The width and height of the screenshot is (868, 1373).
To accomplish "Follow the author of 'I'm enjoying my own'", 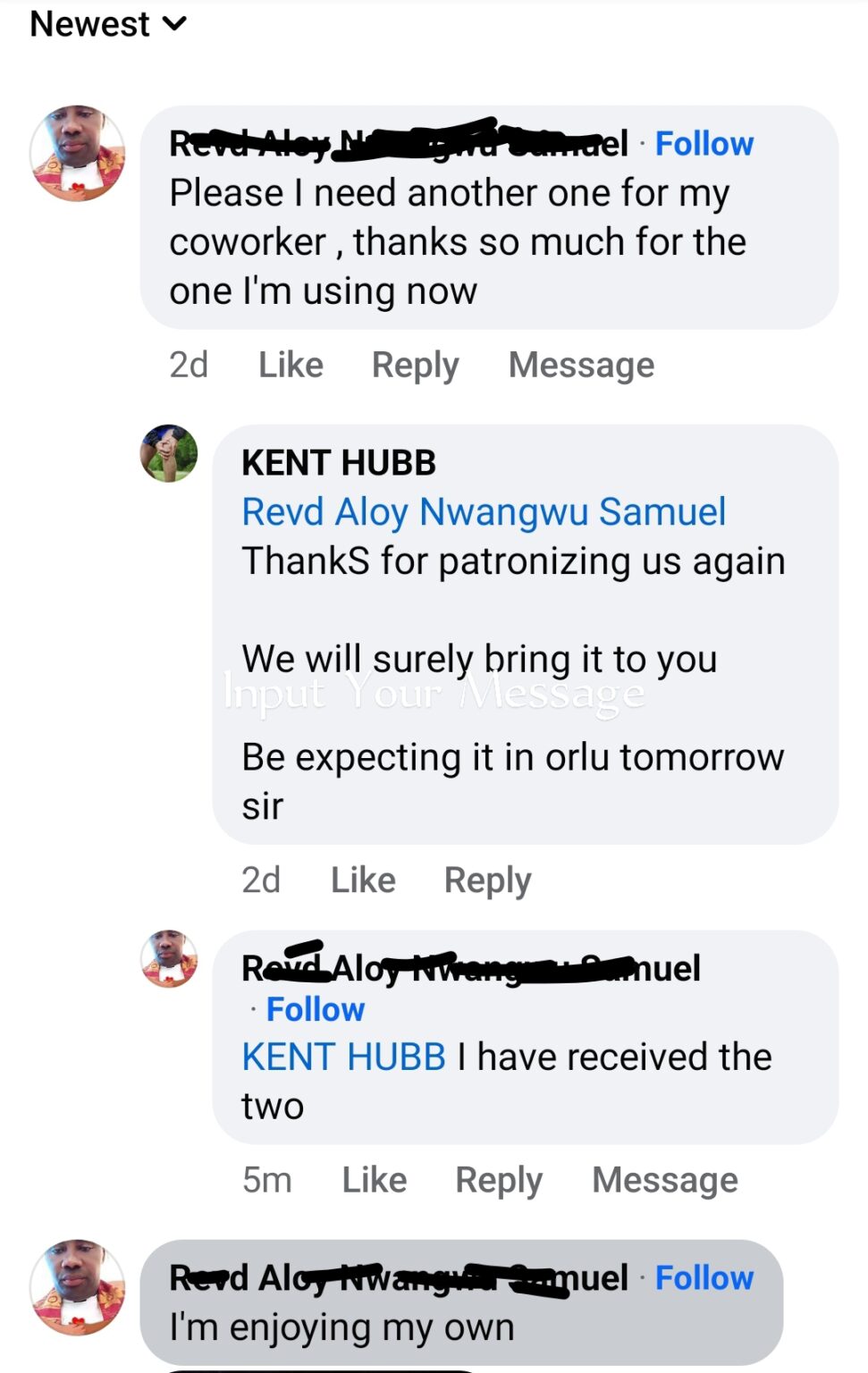I will point(704,1277).
